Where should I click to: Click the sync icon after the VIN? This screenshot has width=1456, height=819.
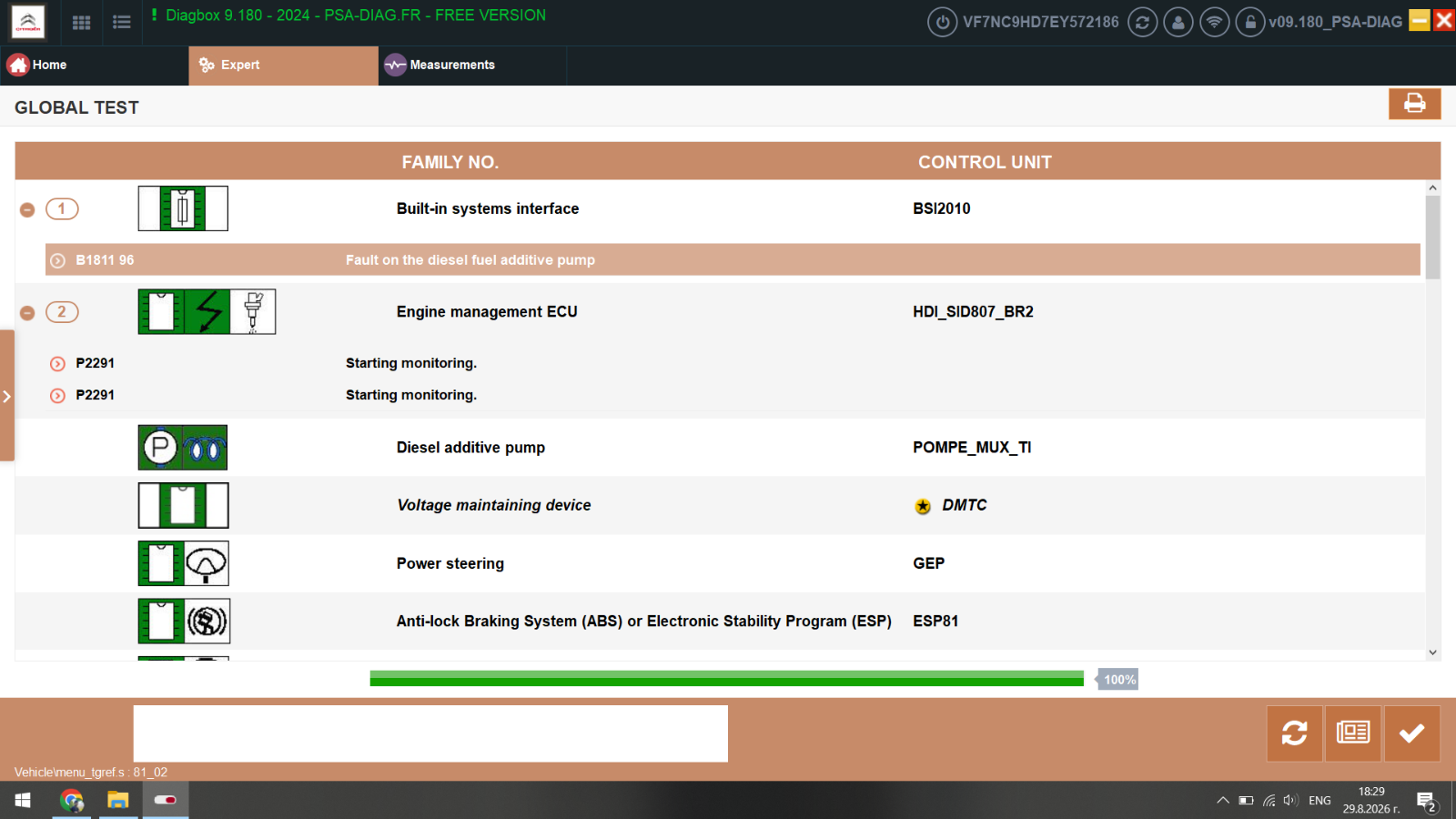tap(1142, 22)
